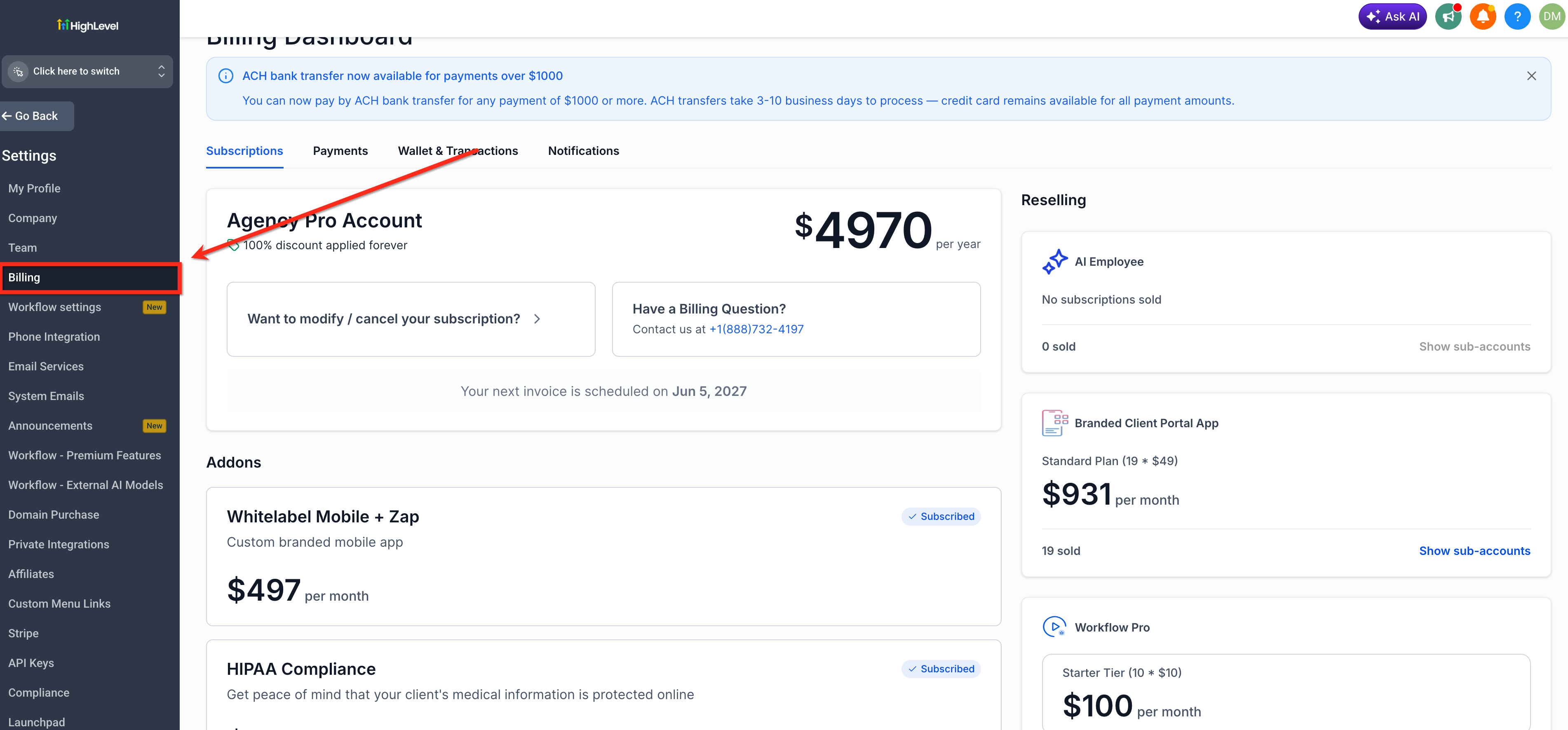Open Stripe settings

(23, 633)
